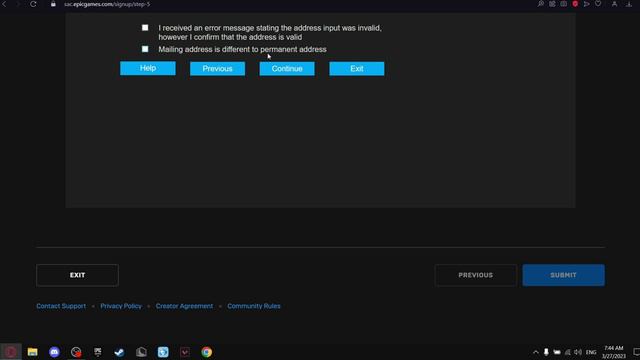Click the volume speaker icon in tray
Image resolution: width=640 pixels, height=360 pixels.
[578, 352]
